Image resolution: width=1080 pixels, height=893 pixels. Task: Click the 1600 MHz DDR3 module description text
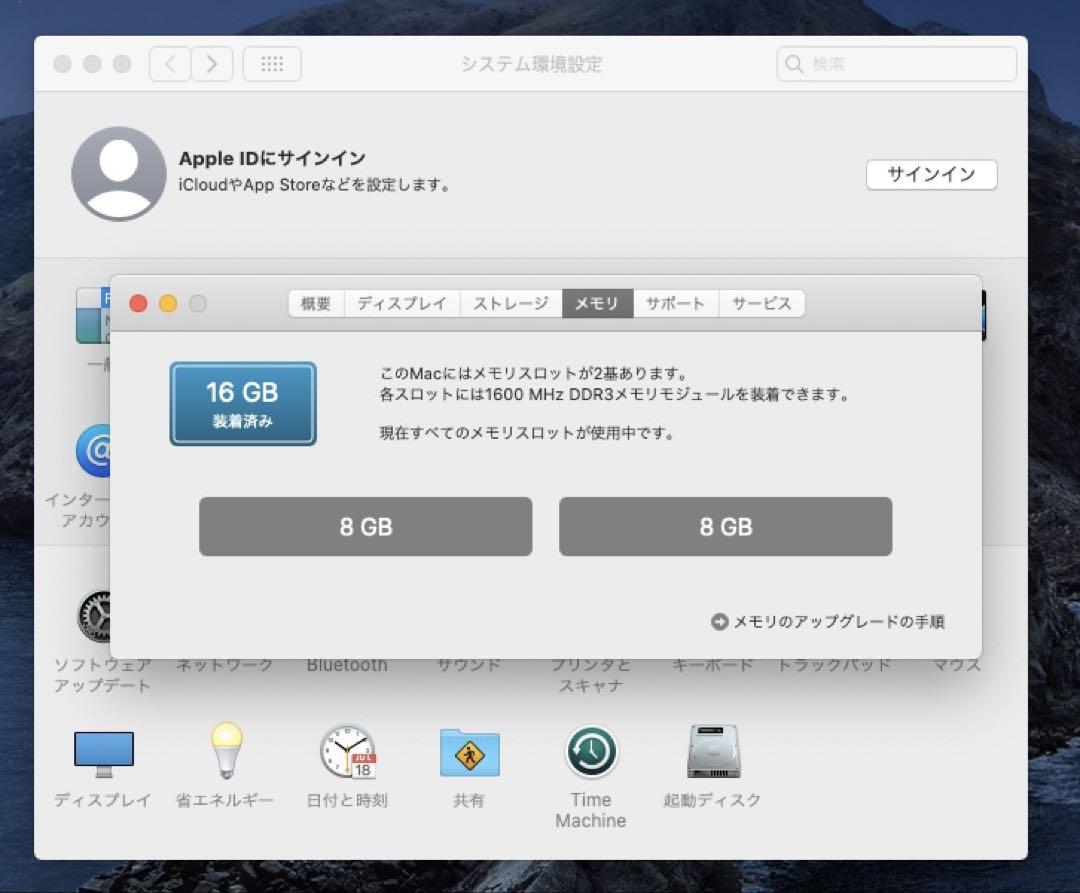[x=614, y=395]
